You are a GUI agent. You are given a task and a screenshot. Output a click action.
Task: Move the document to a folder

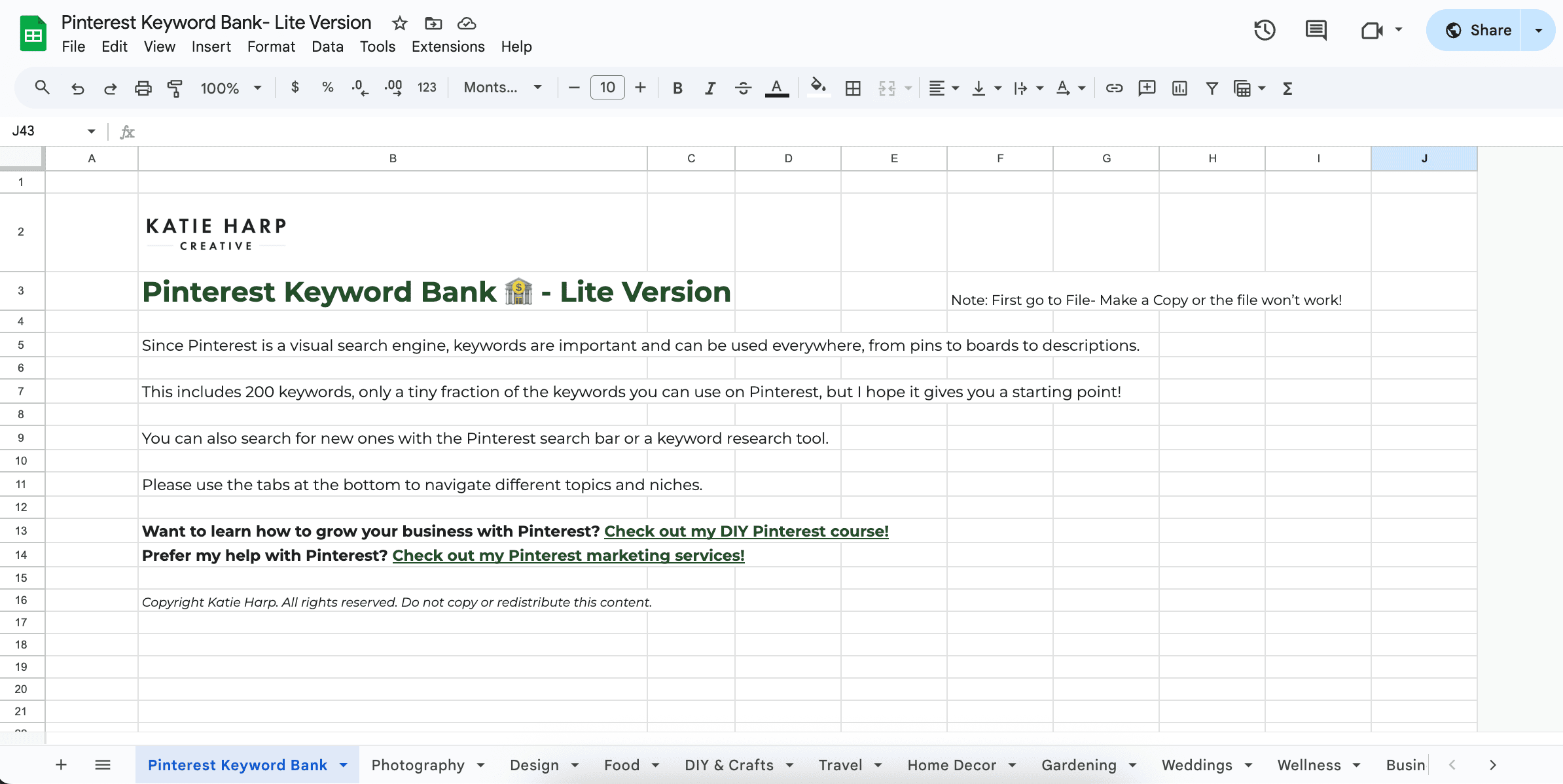(433, 24)
